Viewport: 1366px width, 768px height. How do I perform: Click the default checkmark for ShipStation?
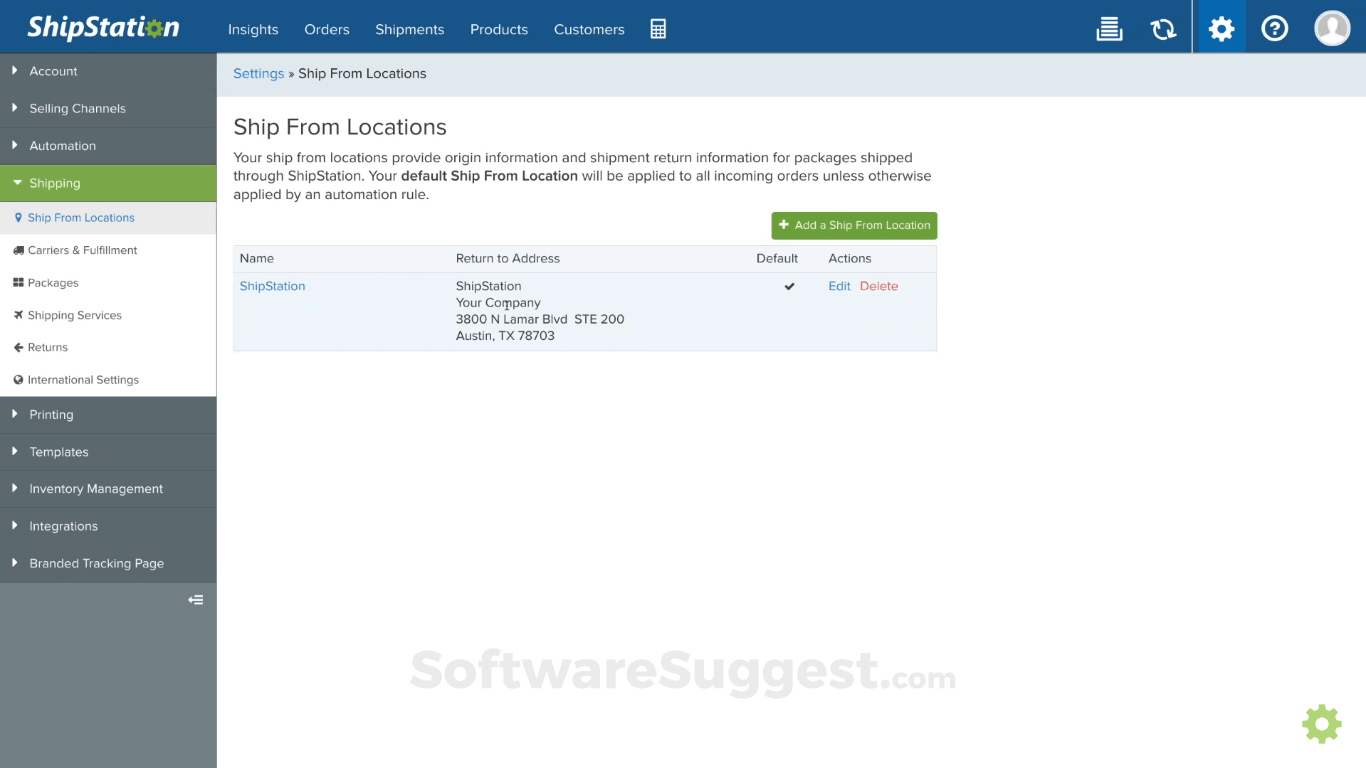pyautogui.click(x=789, y=286)
